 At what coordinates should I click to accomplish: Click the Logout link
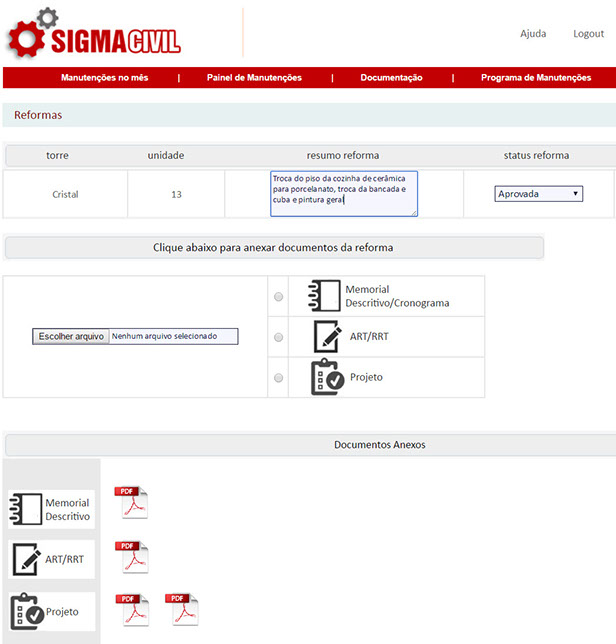[588, 34]
